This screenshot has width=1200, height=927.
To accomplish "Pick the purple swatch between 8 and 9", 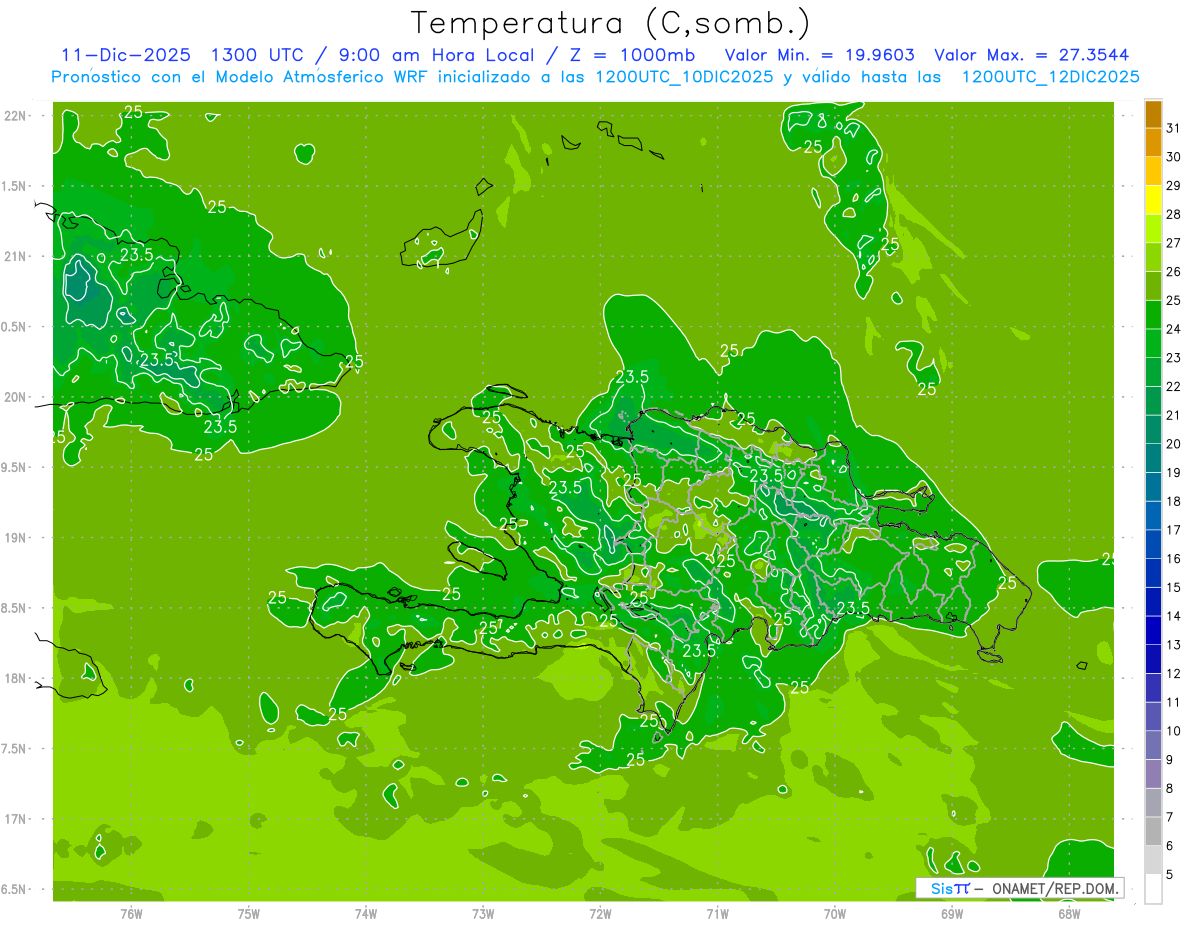I will tap(1153, 774).
